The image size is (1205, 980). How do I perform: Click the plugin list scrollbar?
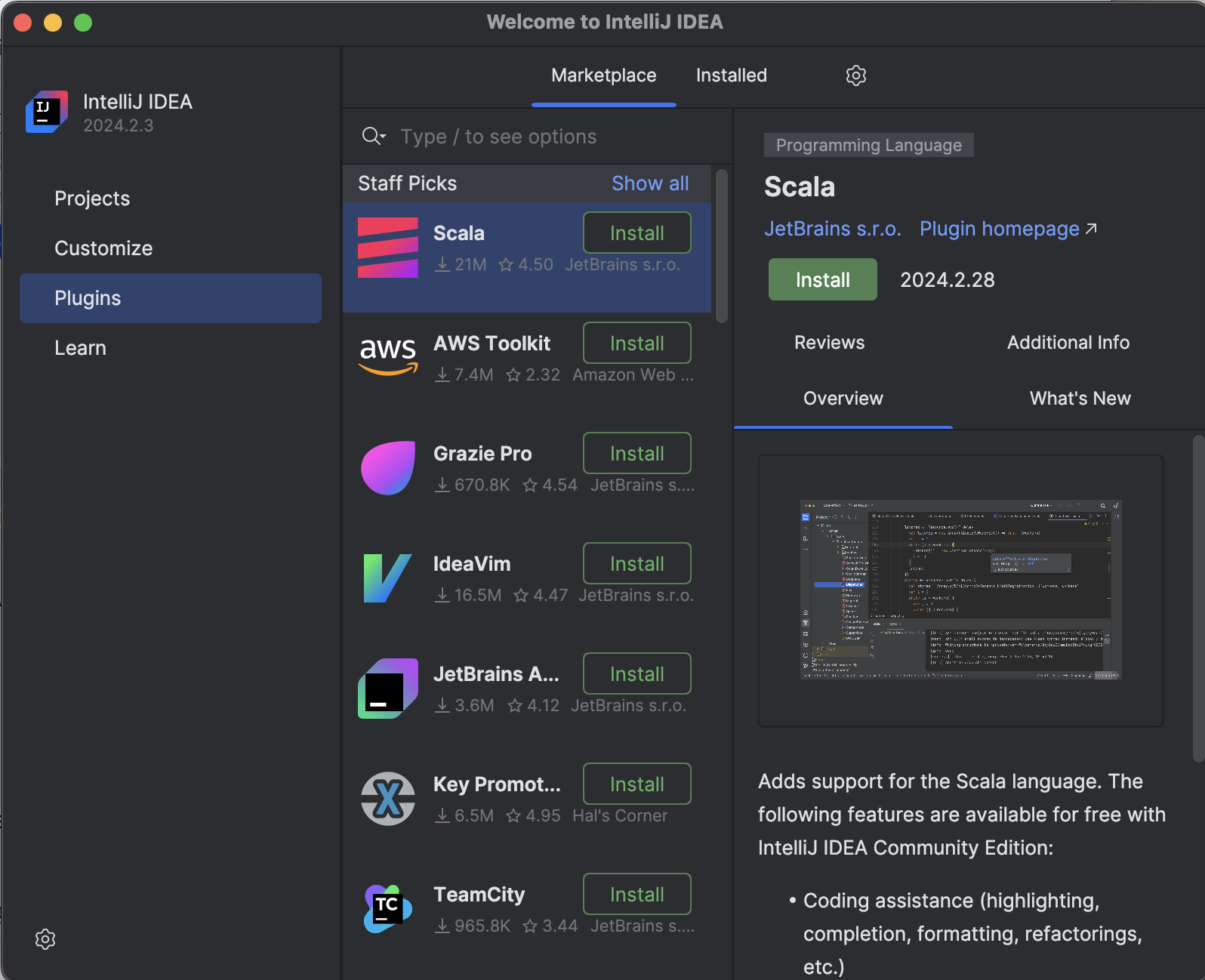pyautogui.click(x=722, y=246)
